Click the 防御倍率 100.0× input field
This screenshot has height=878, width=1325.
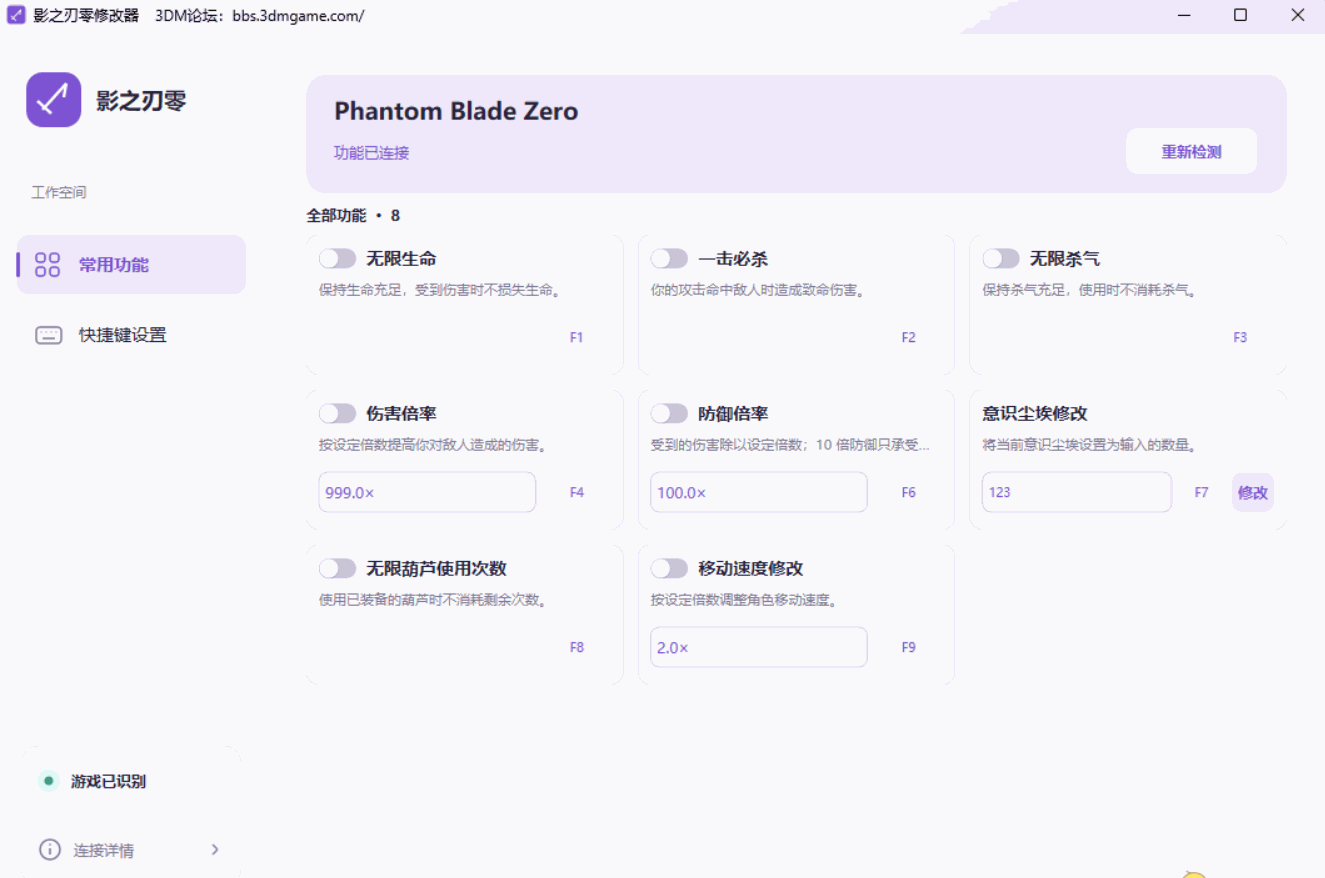(x=759, y=492)
